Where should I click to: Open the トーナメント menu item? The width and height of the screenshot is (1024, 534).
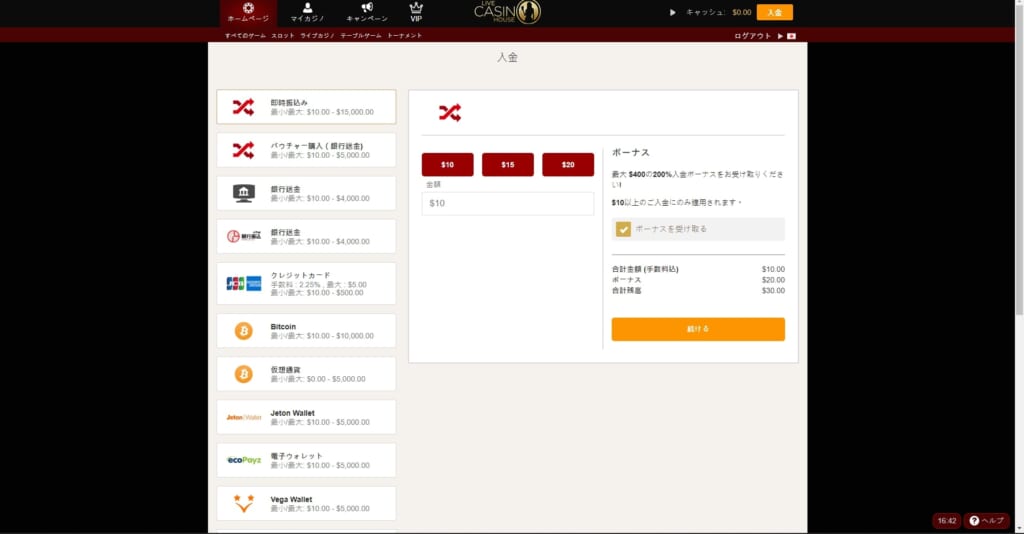pos(404,36)
